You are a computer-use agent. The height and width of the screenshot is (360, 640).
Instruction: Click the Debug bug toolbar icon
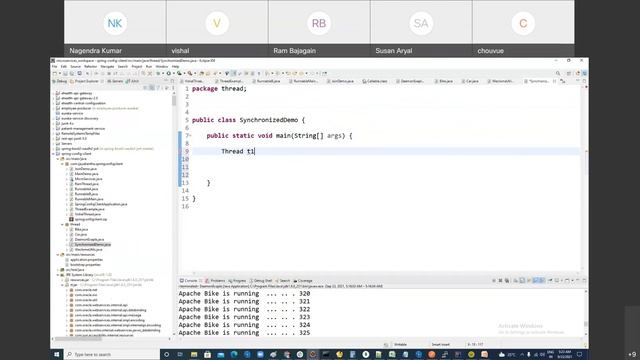158,73
